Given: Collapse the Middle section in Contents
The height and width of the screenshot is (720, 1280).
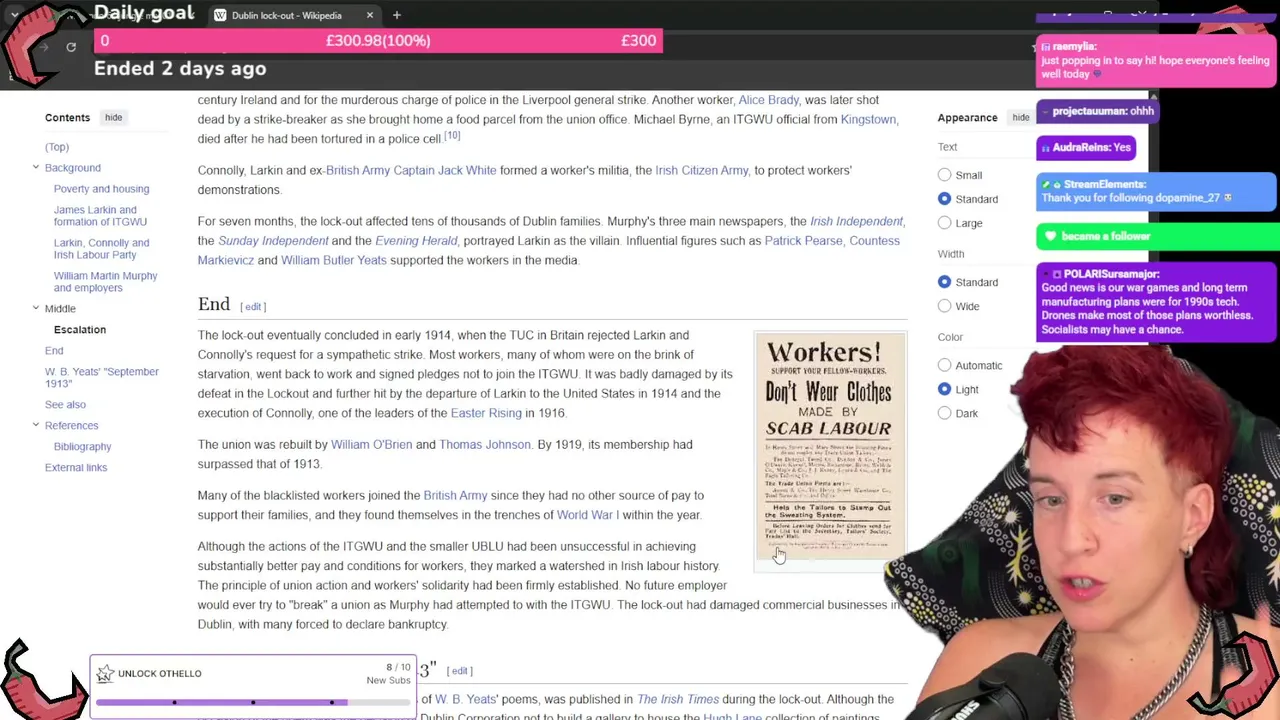Looking at the screenshot, I should click(x=35, y=308).
